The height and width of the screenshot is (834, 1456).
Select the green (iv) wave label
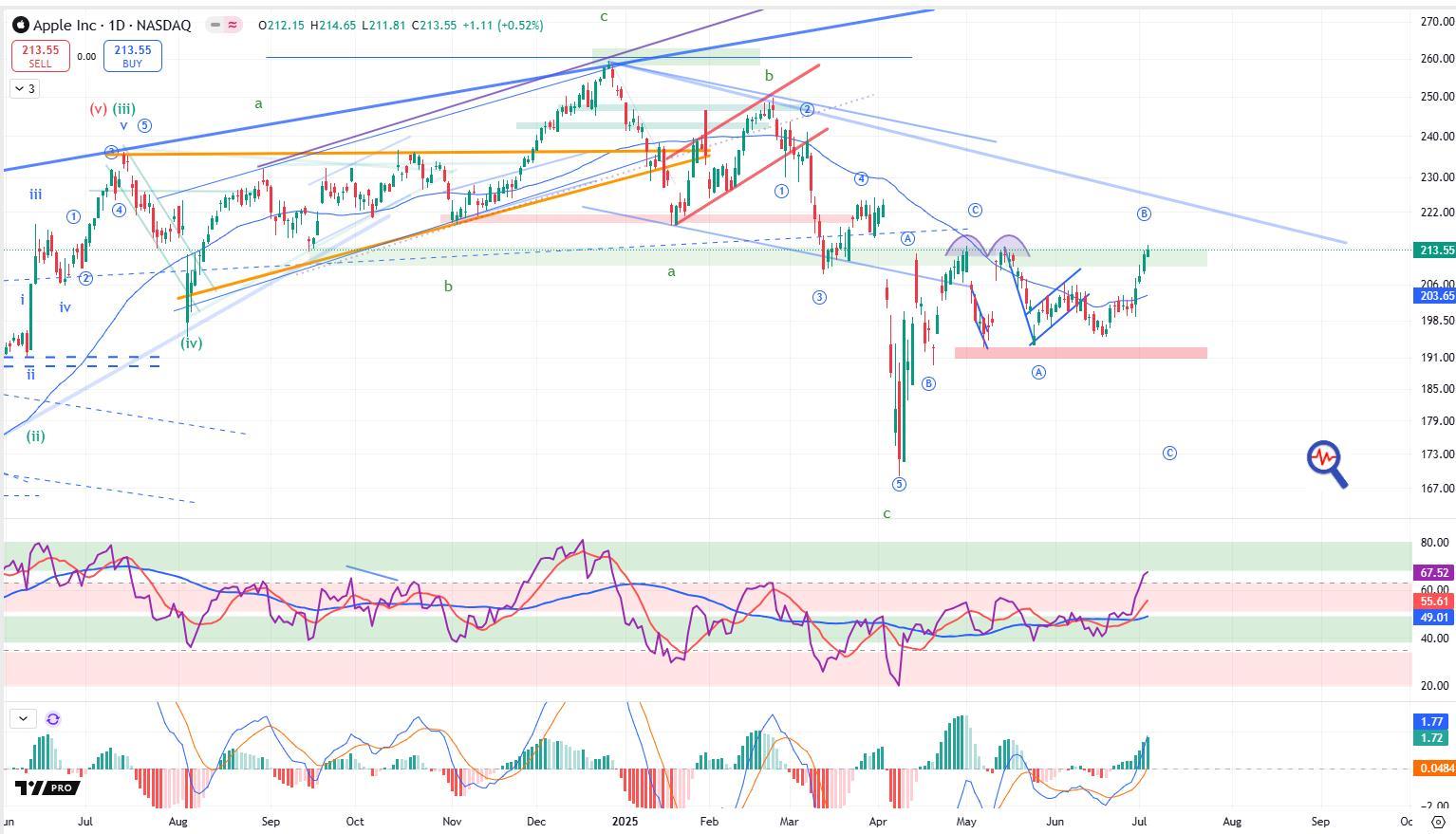192,343
